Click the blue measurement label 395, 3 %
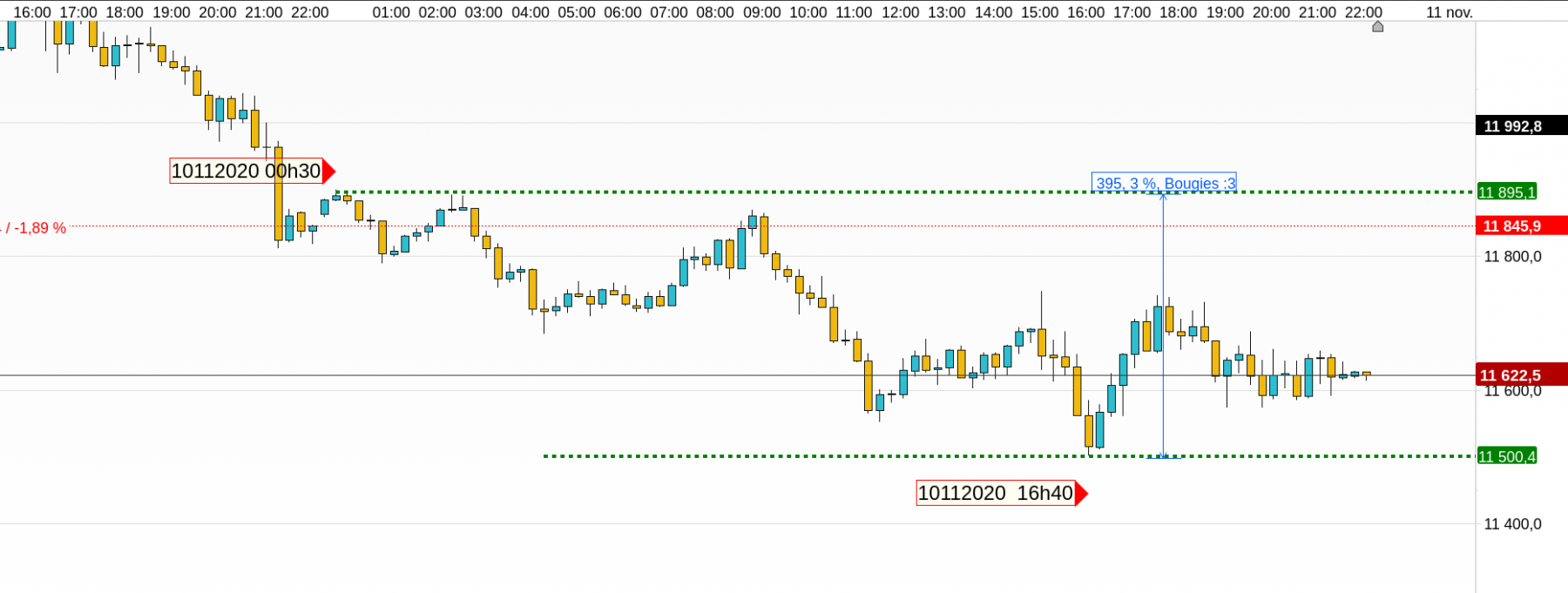Image resolution: width=1568 pixels, height=593 pixels. [x=1164, y=183]
